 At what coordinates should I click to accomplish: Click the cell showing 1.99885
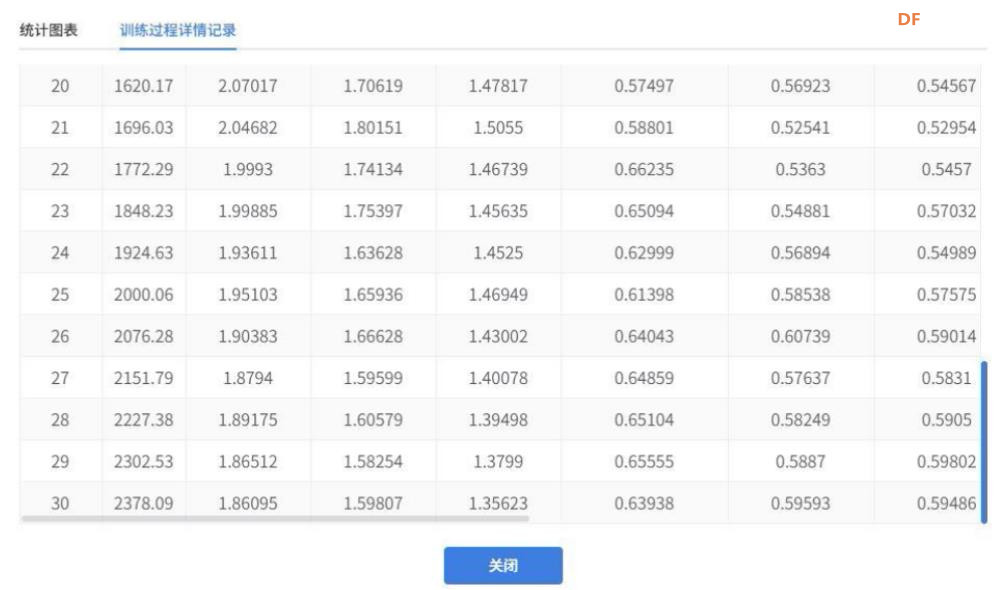[x=248, y=211]
